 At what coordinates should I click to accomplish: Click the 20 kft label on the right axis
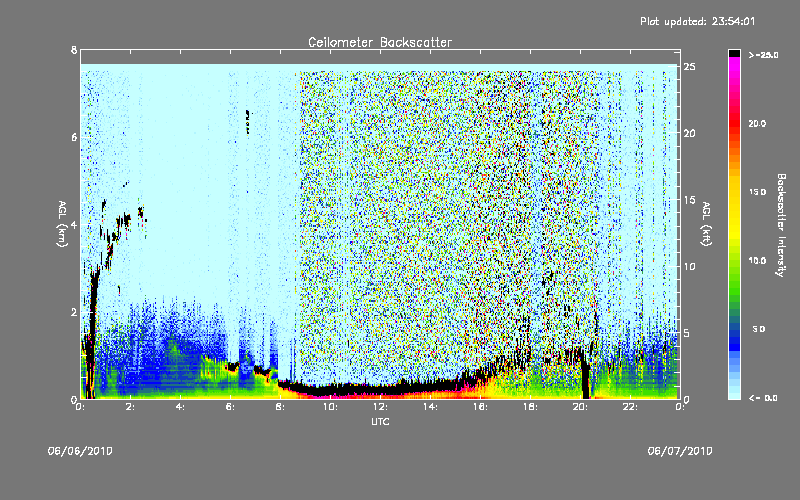point(689,133)
